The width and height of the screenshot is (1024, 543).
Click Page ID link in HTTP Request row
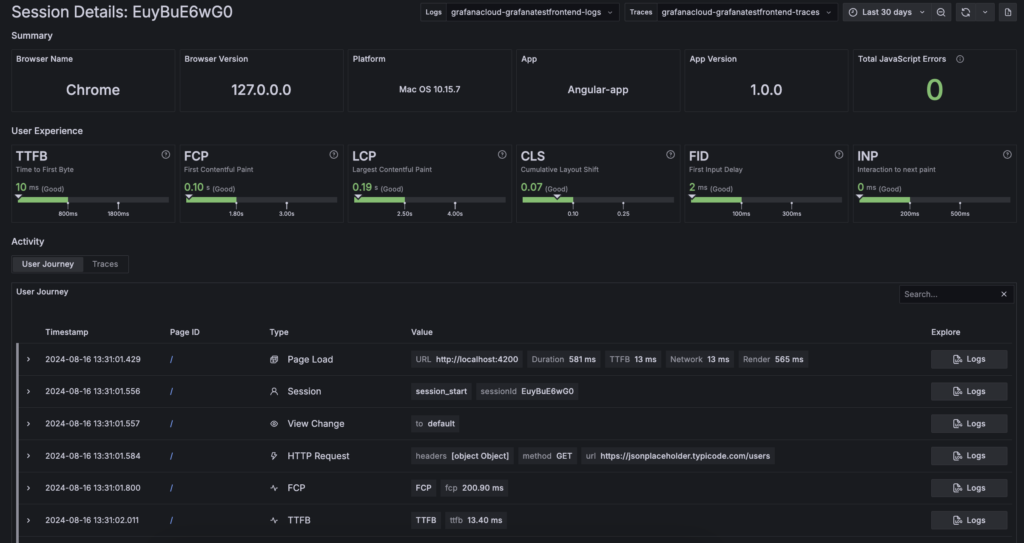(x=171, y=456)
